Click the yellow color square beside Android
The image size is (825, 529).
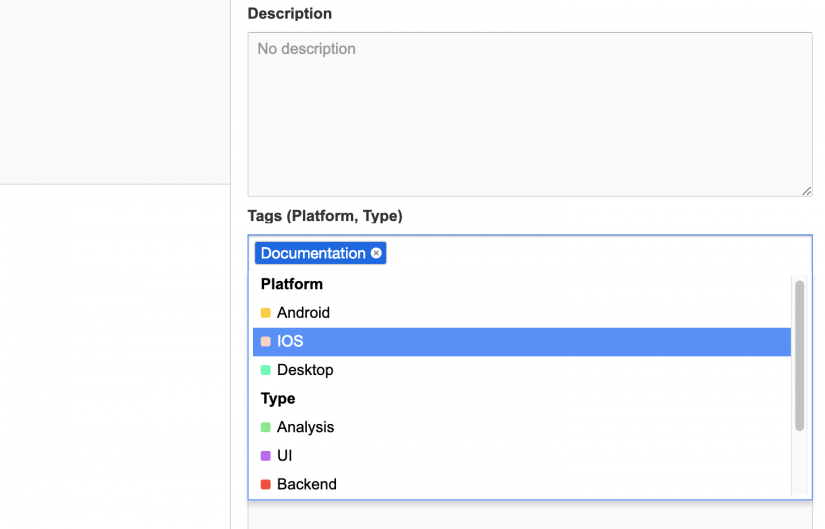click(266, 313)
